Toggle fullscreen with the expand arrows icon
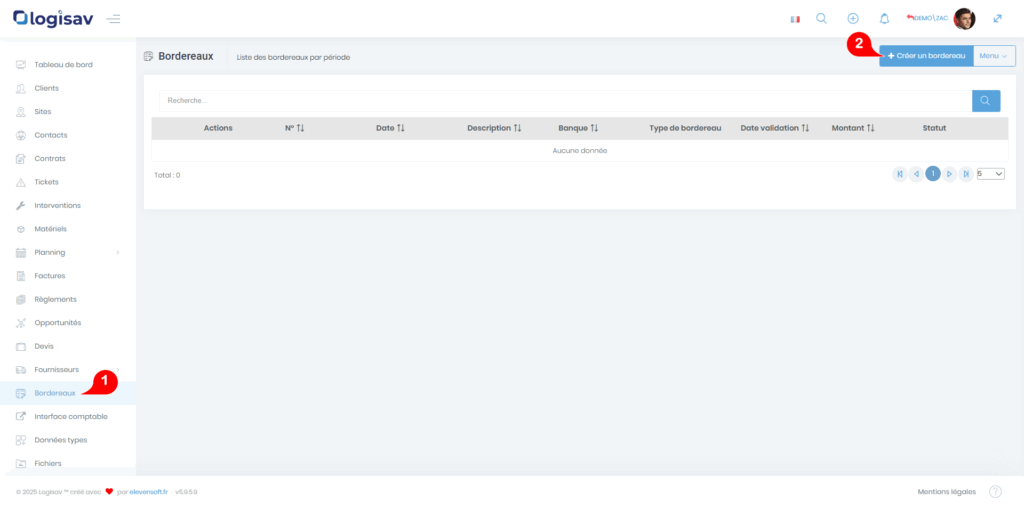The height and width of the screenshot is (508, 1024). 997,19
